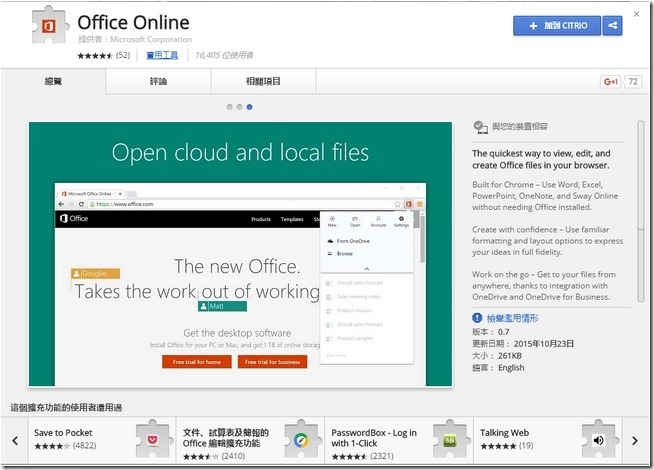Click the New icon in Office popup
The height and width of the screenshot is (470, 654).
click(x=332, y=221)
